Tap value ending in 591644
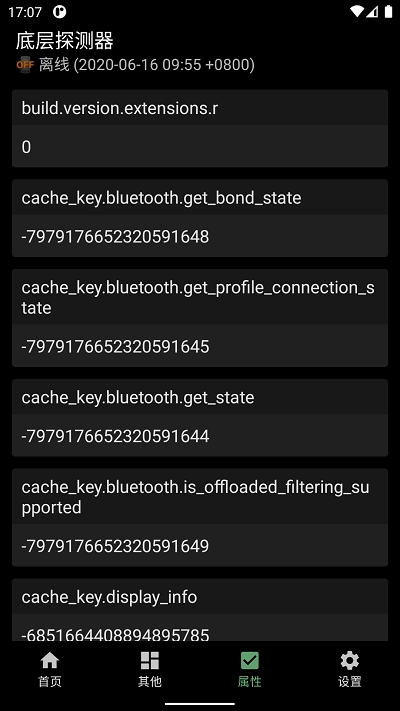Image resolution: width=400 pixels, height=711 pixels. tap(115, 436)
